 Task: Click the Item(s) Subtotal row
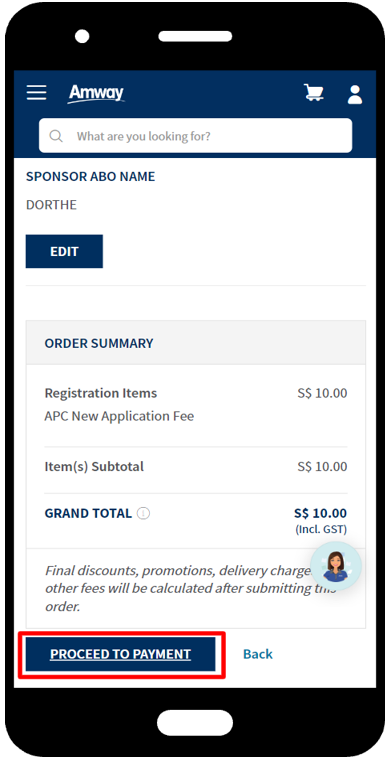pyautogui.click(x=196, y=467)
